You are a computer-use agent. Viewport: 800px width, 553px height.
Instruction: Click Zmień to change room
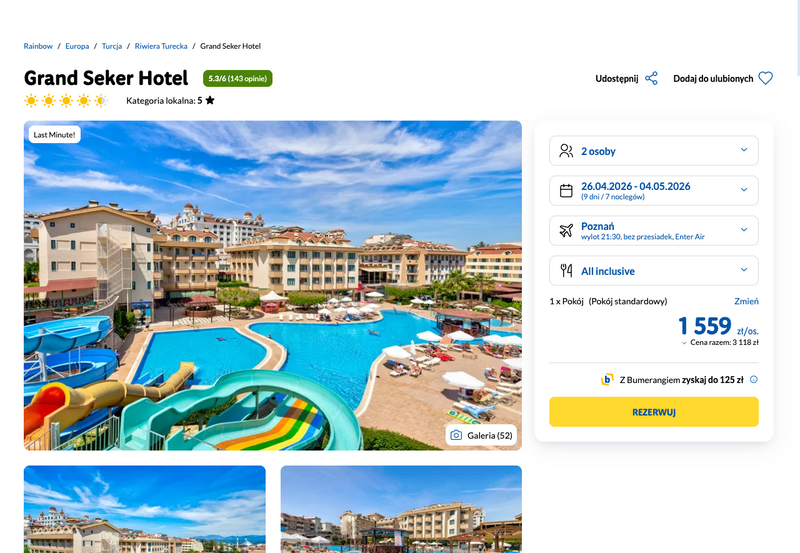coord(746,301)
